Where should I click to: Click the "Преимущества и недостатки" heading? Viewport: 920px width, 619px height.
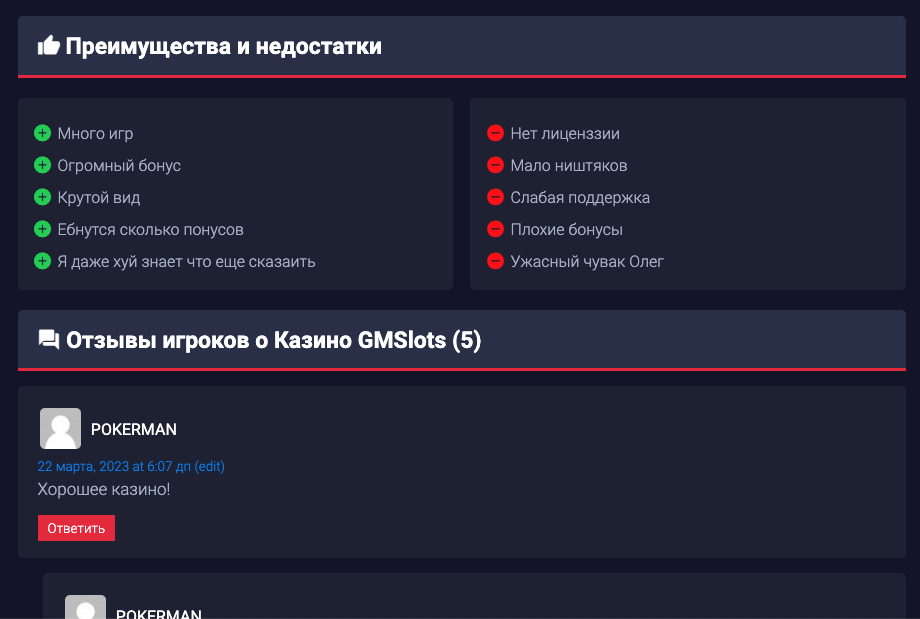224,46
